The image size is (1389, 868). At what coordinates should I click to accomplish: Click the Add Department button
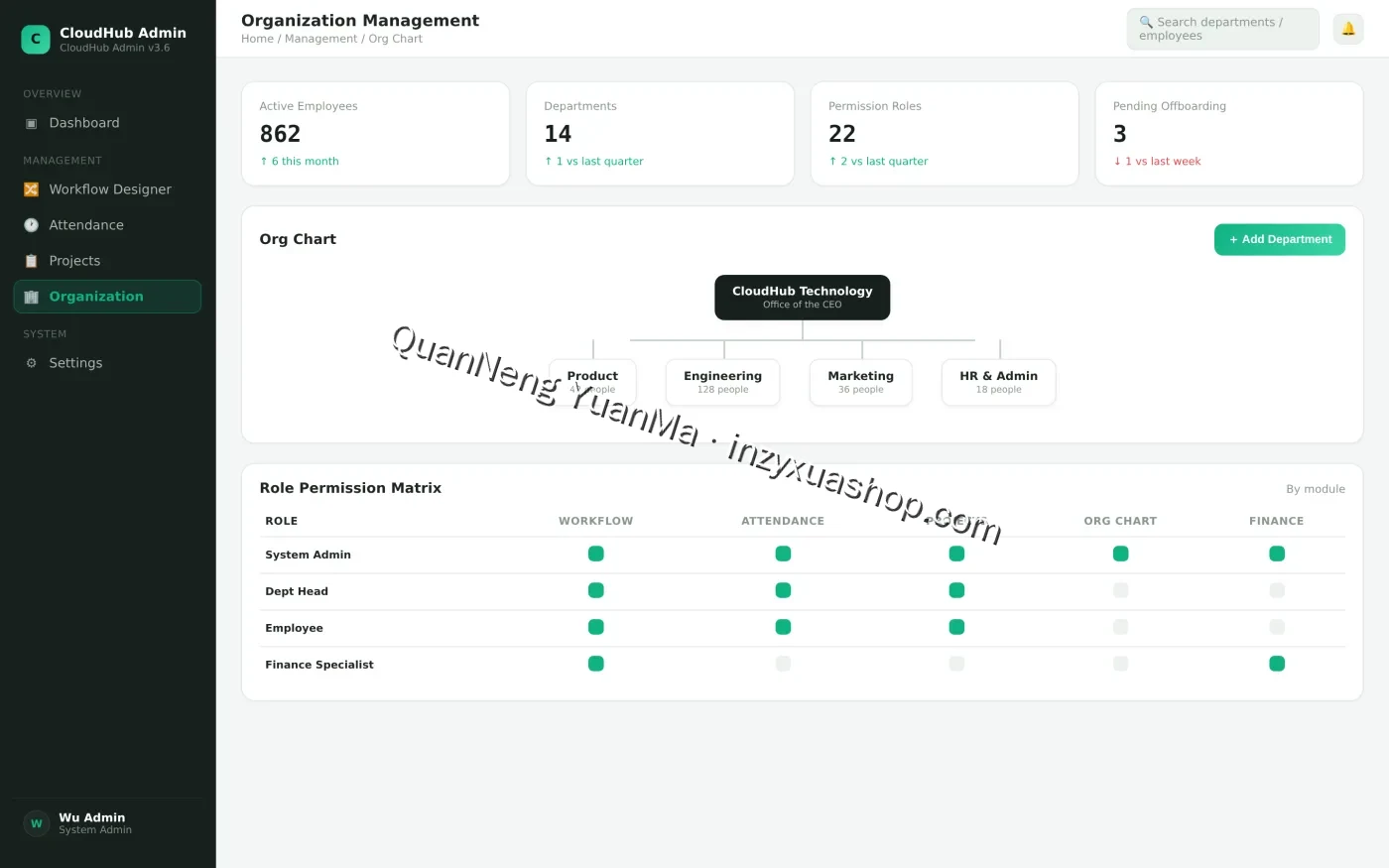coord(1279,239)
